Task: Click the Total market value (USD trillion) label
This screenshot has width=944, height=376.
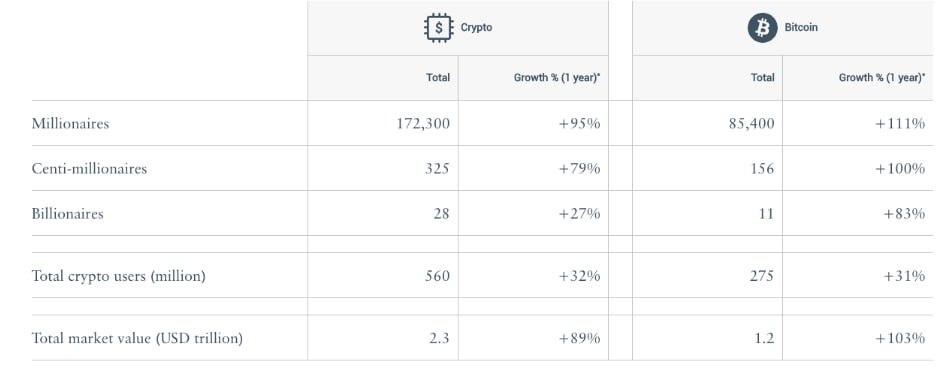Action: pos(137,339)
